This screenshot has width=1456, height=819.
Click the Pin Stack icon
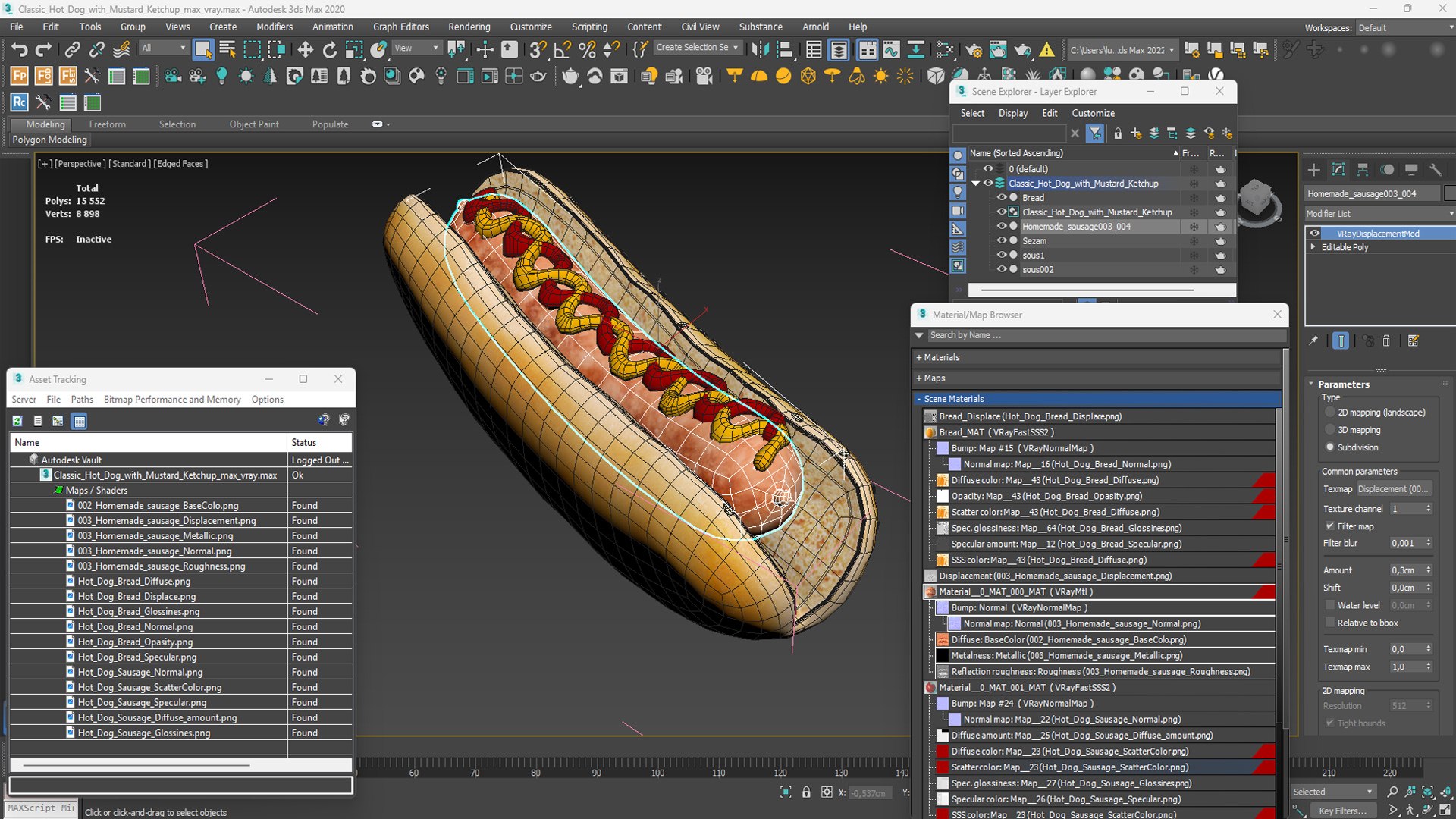pos(1314,341)
